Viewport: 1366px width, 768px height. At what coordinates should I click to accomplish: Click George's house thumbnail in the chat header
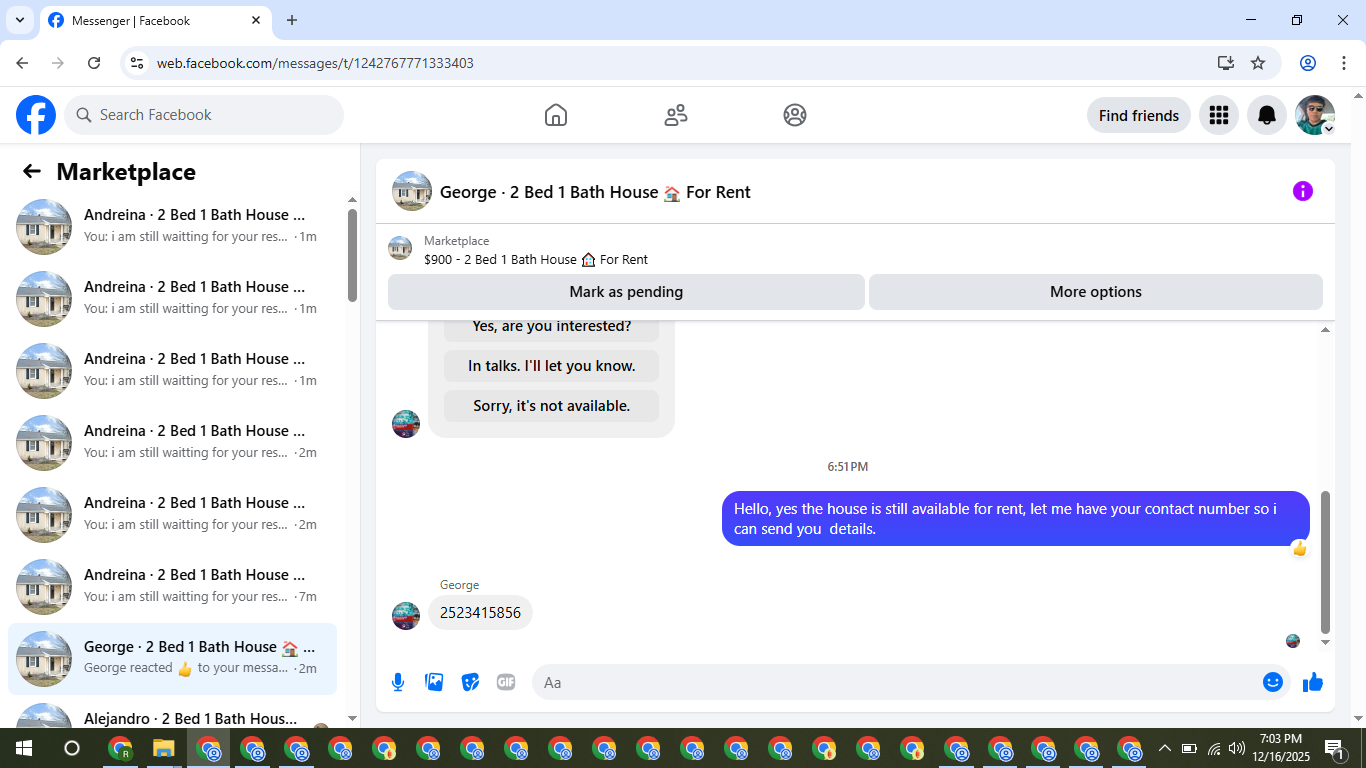point(412,191)
